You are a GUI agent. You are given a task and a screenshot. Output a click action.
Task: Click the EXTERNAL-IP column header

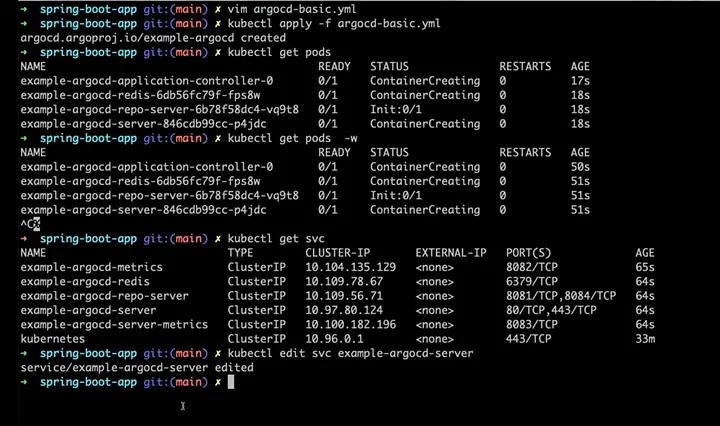pyautogui.click(x=451, y=253)
